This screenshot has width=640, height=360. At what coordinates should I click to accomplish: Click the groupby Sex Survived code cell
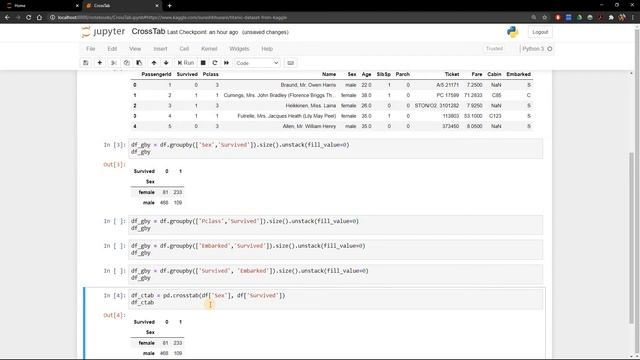pos(336,148)
